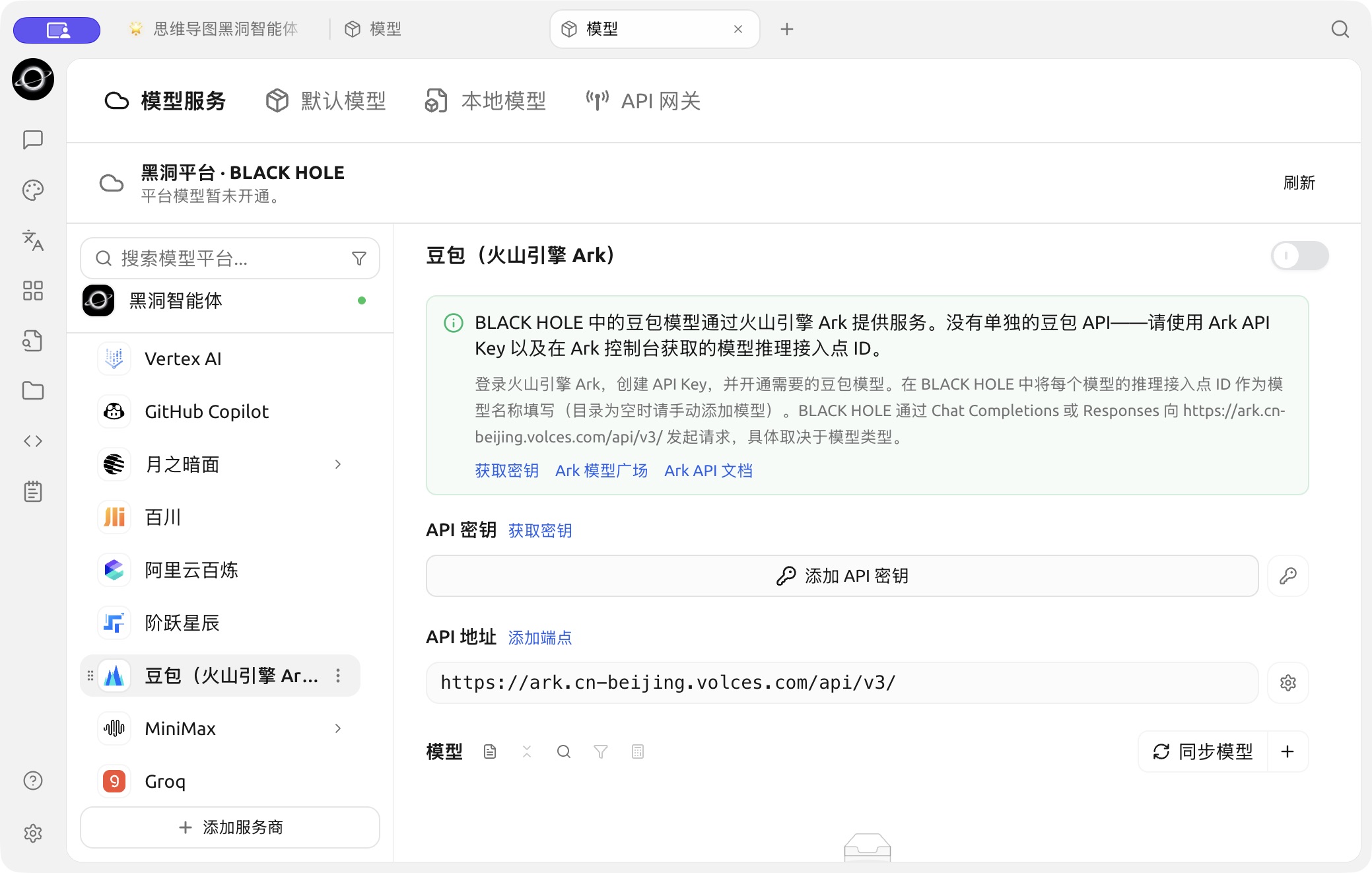Screen dimensions: 1372x873
Task: Click the model search magnifier icon
Action: pyautogui.click(x=564, y=751)
